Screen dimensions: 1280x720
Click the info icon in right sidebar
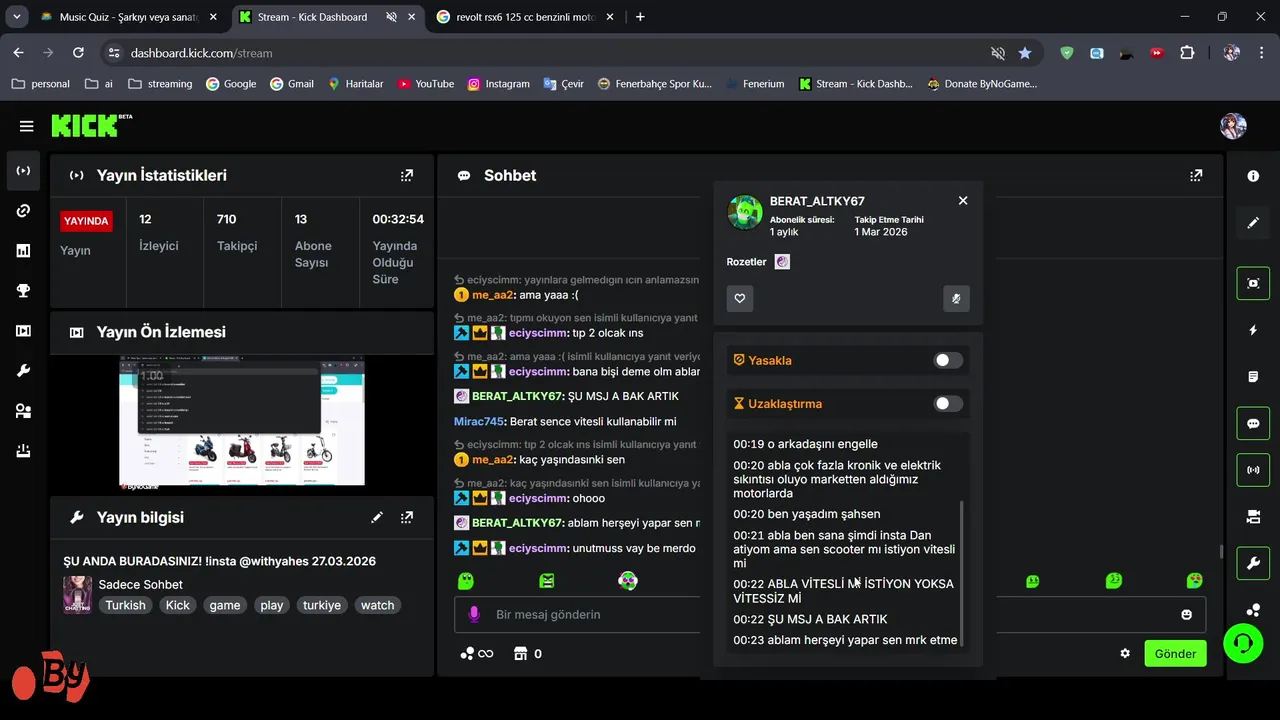[x=1253, y=176]
